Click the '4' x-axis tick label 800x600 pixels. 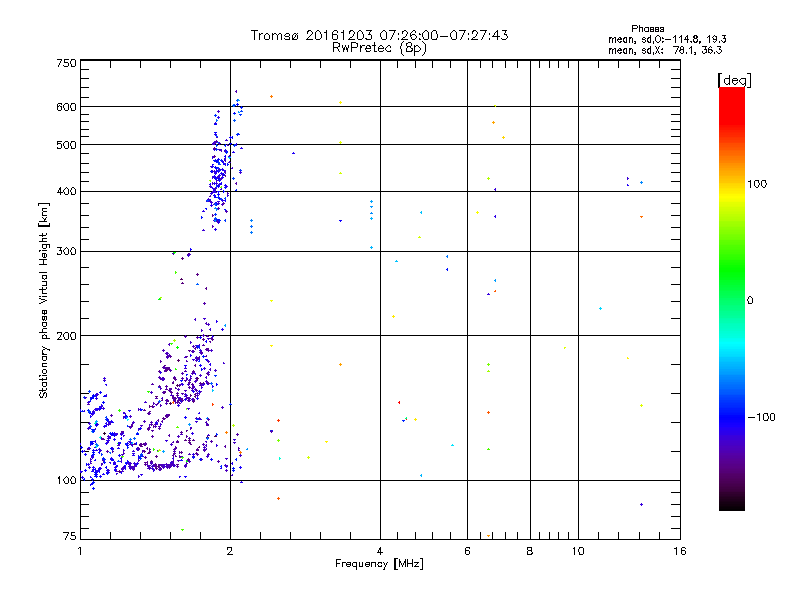point(380,551)
